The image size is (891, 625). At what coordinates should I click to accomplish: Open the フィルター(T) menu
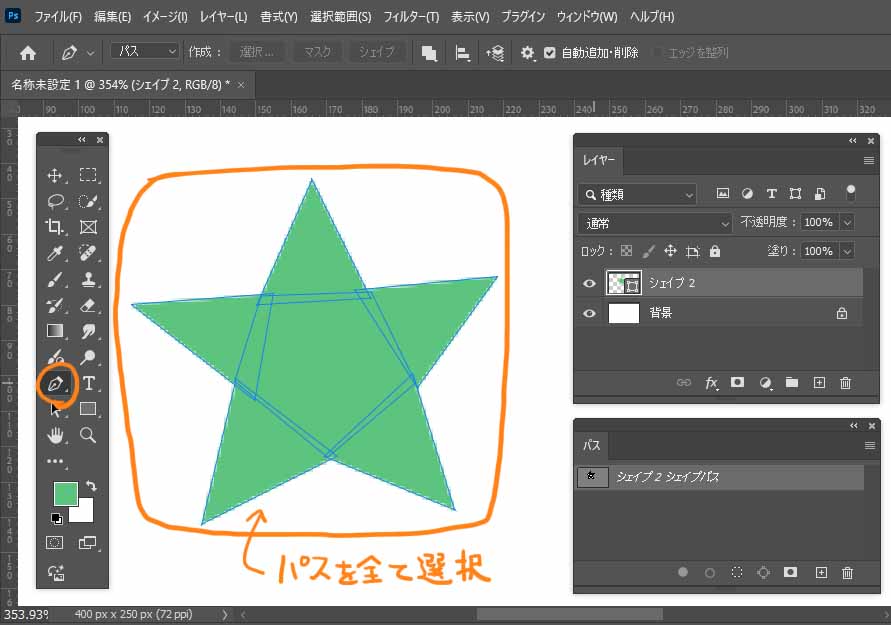(x=411, y=17)
